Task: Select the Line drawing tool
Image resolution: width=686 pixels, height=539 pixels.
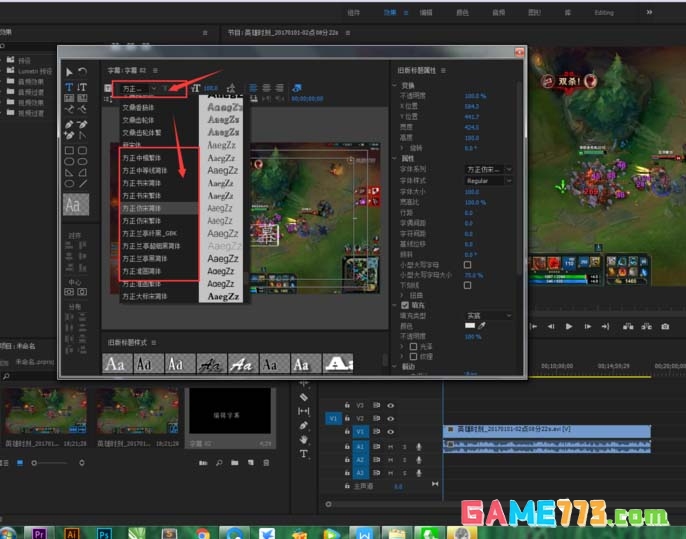Action: 82,184
